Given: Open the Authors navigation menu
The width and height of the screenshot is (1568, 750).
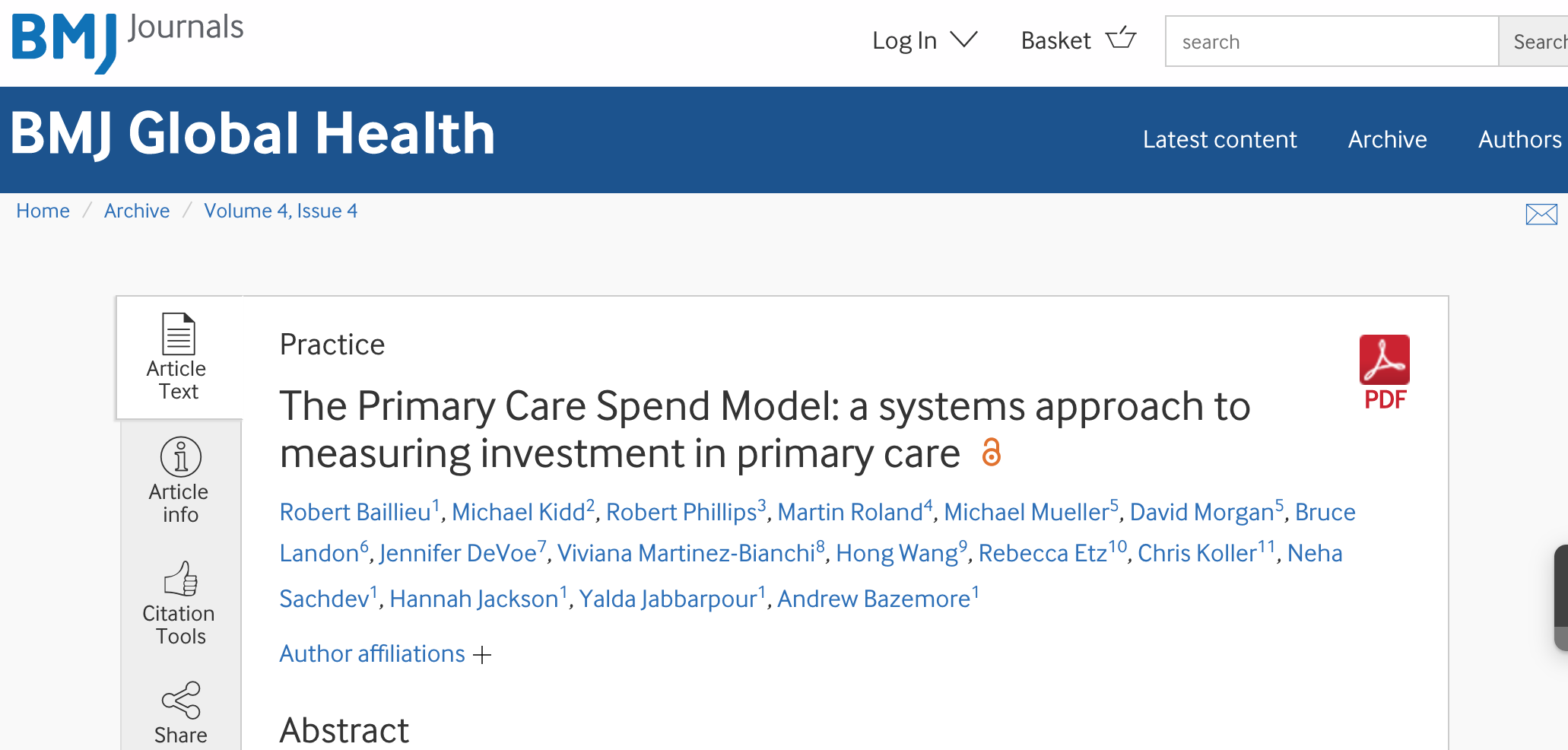Looking at the screenshot, I should pos(1519,140).
